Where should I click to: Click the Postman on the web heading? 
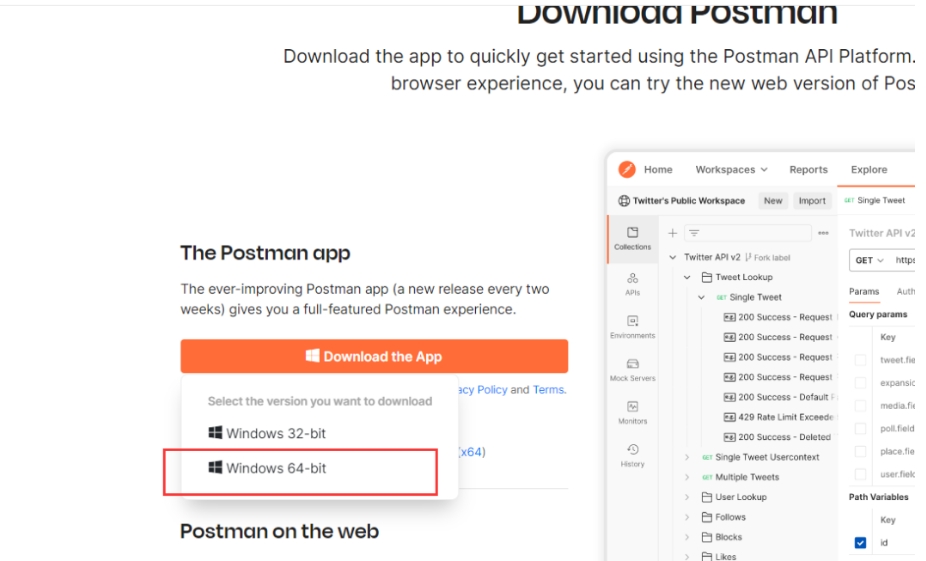(x=279, y=531)
